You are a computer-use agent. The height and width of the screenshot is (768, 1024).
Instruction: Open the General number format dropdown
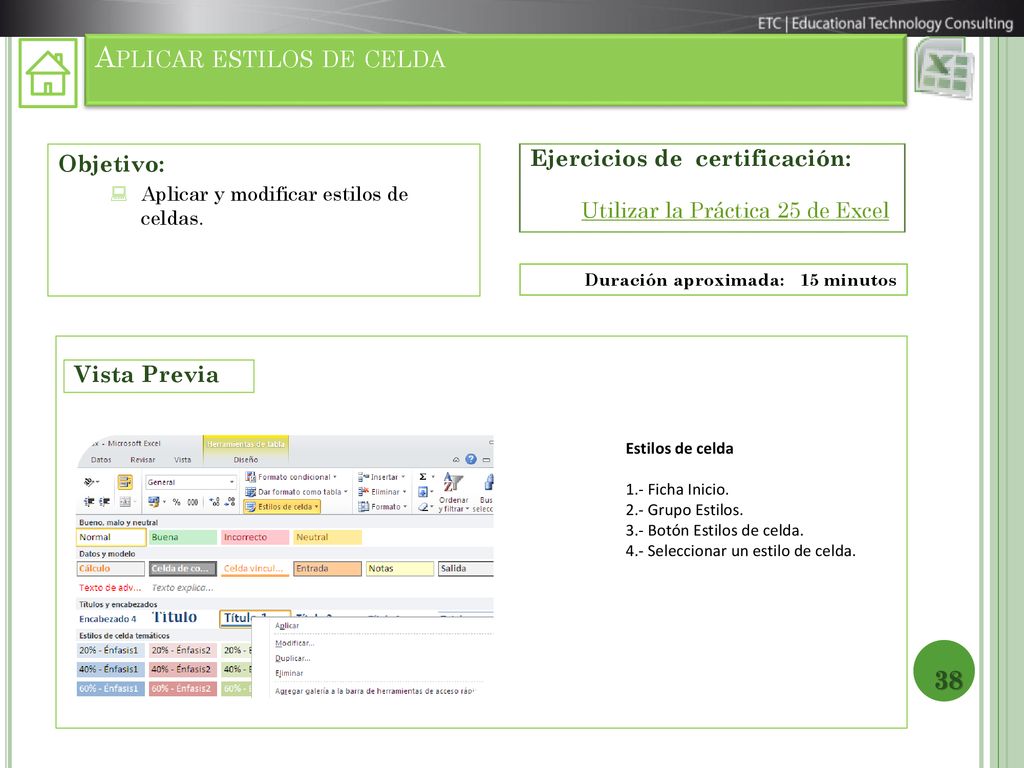pos(190,482)
